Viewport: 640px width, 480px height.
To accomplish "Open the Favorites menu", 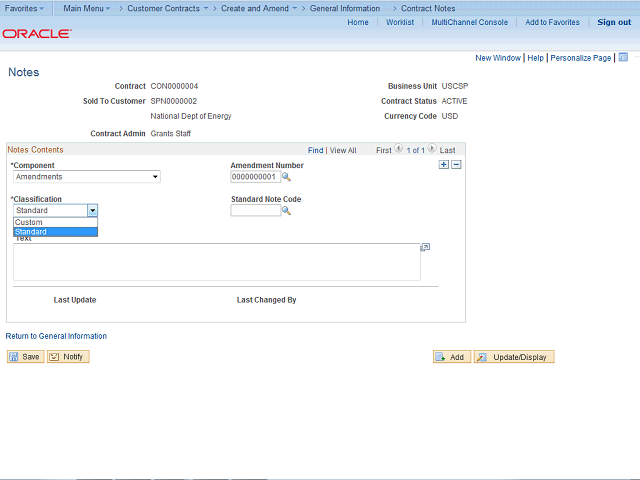I will click(24, 8).
